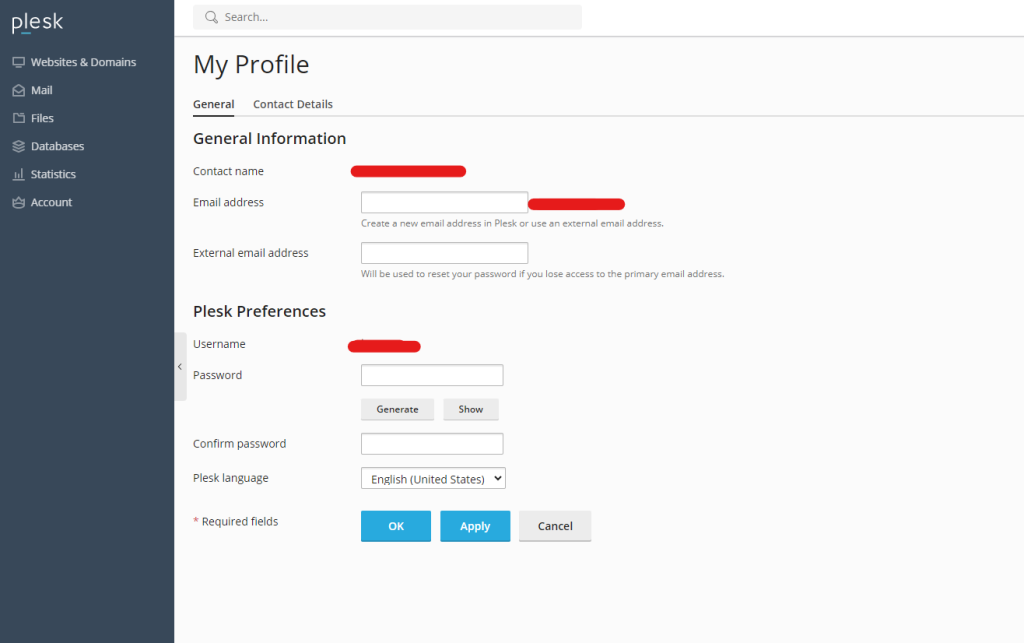Click the Mail envelope icon in sidebar
This screenshot has height=643, width=1024.
[18, 90]
